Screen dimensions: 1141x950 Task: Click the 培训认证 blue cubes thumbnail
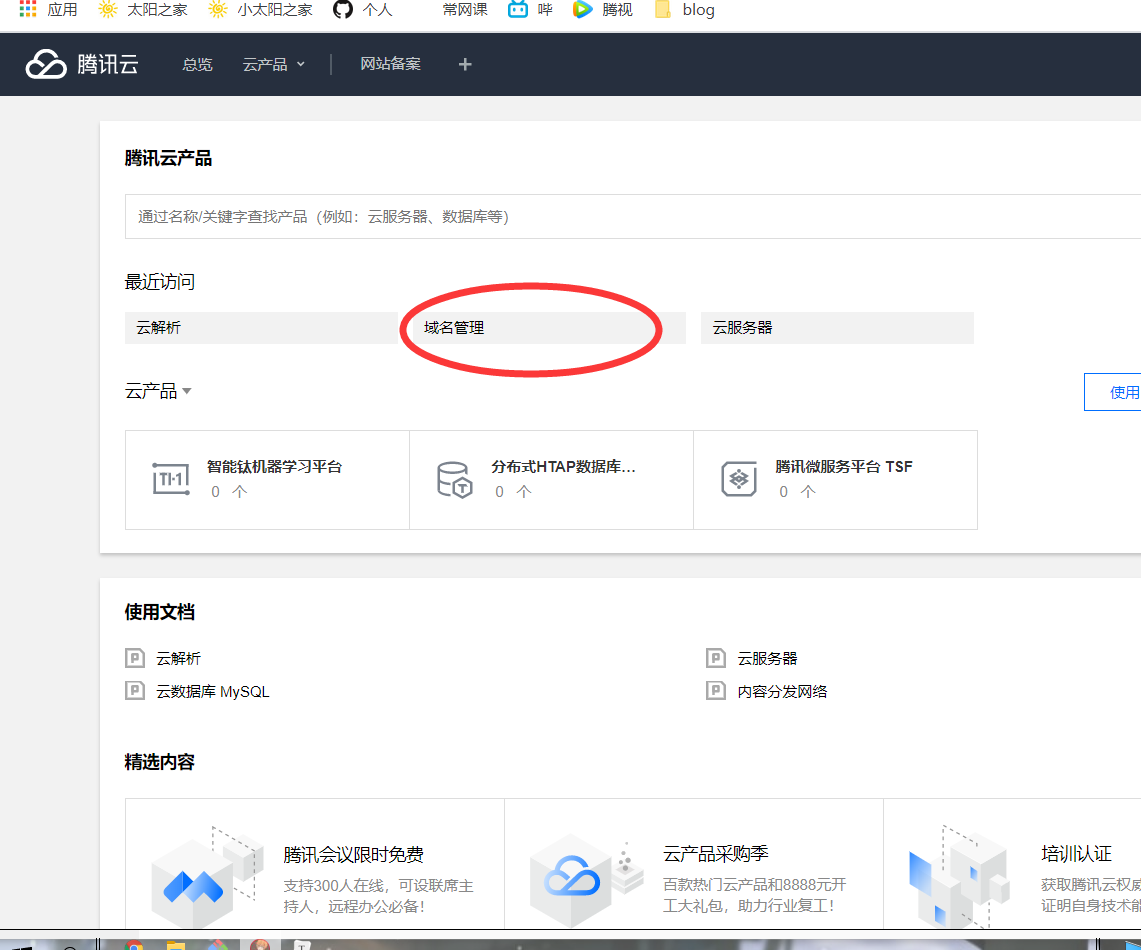[959, 877]
